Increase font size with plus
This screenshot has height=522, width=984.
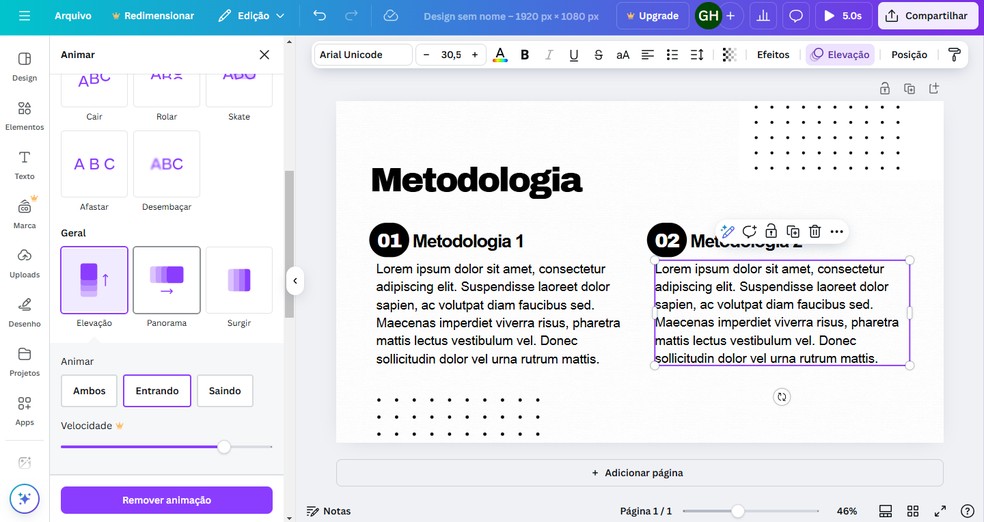click(475, 55)
